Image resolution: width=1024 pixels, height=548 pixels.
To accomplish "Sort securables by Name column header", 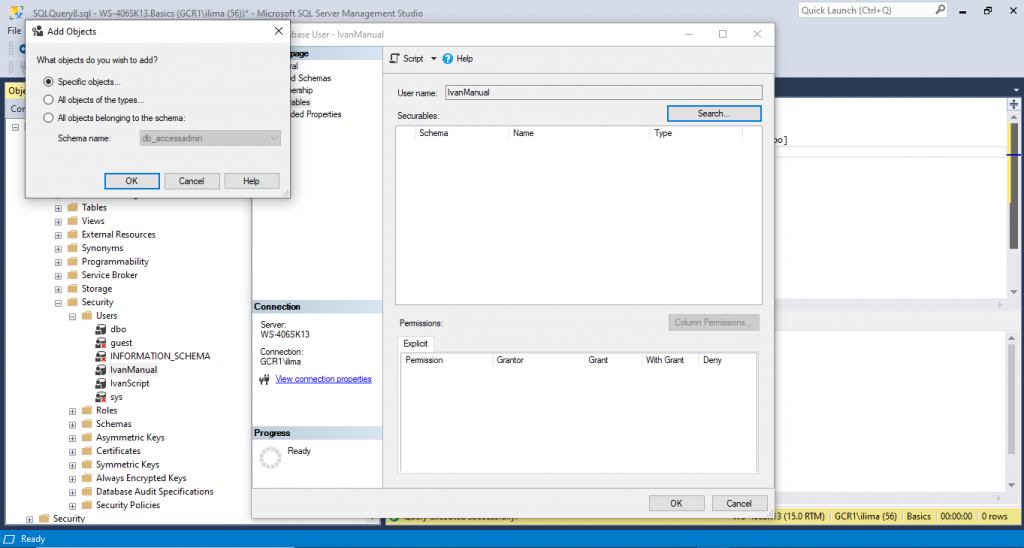I will pos(579,133).
